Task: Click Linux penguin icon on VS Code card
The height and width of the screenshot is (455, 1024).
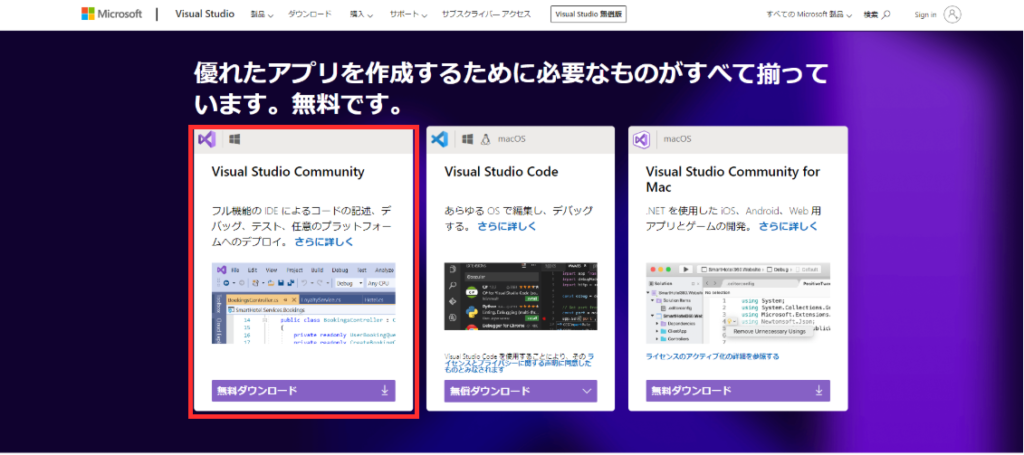Action: [485, 139]
